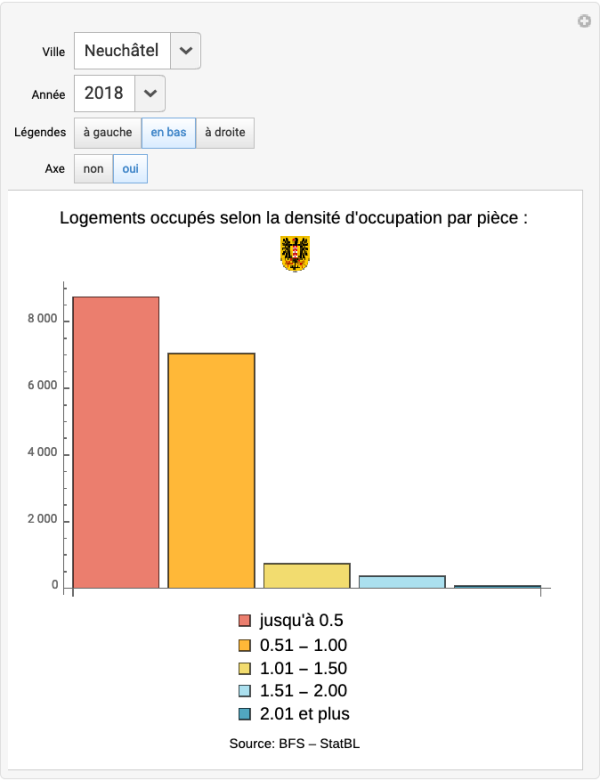The image size is (600, 781).
Task: Click the plus icon in top-right corner
Action: pyautogui.click(x=585, y=21)
